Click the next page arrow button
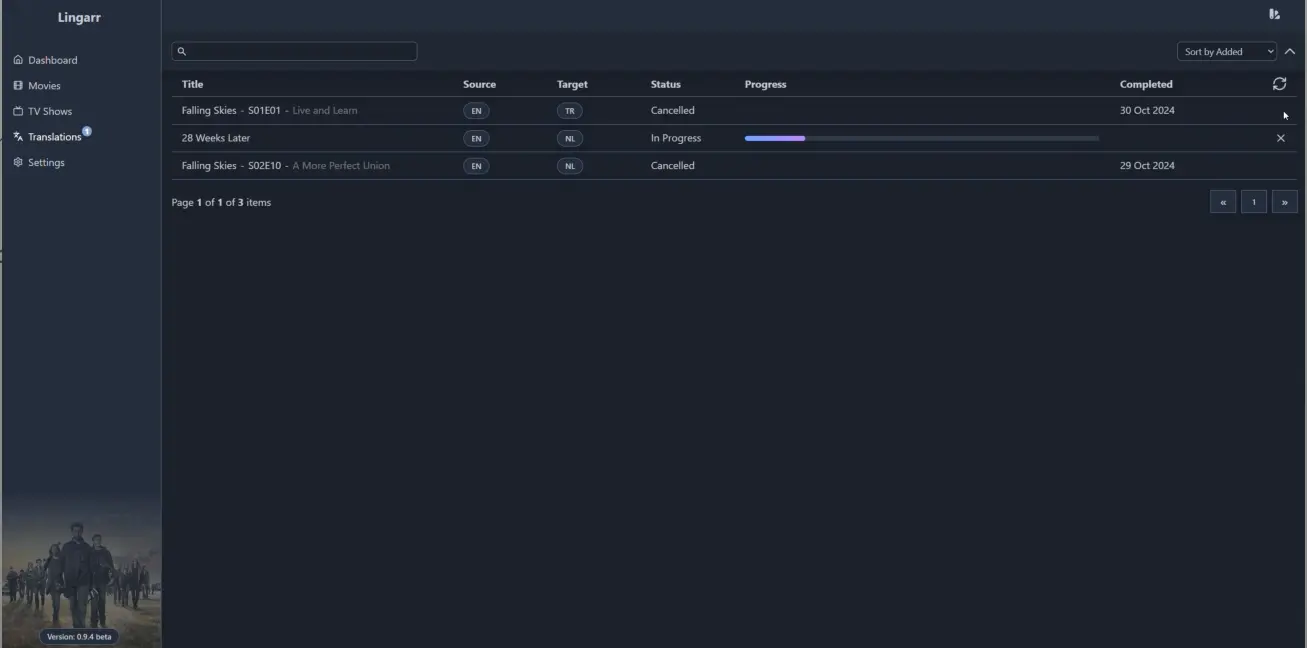 tap(1284, 201)
